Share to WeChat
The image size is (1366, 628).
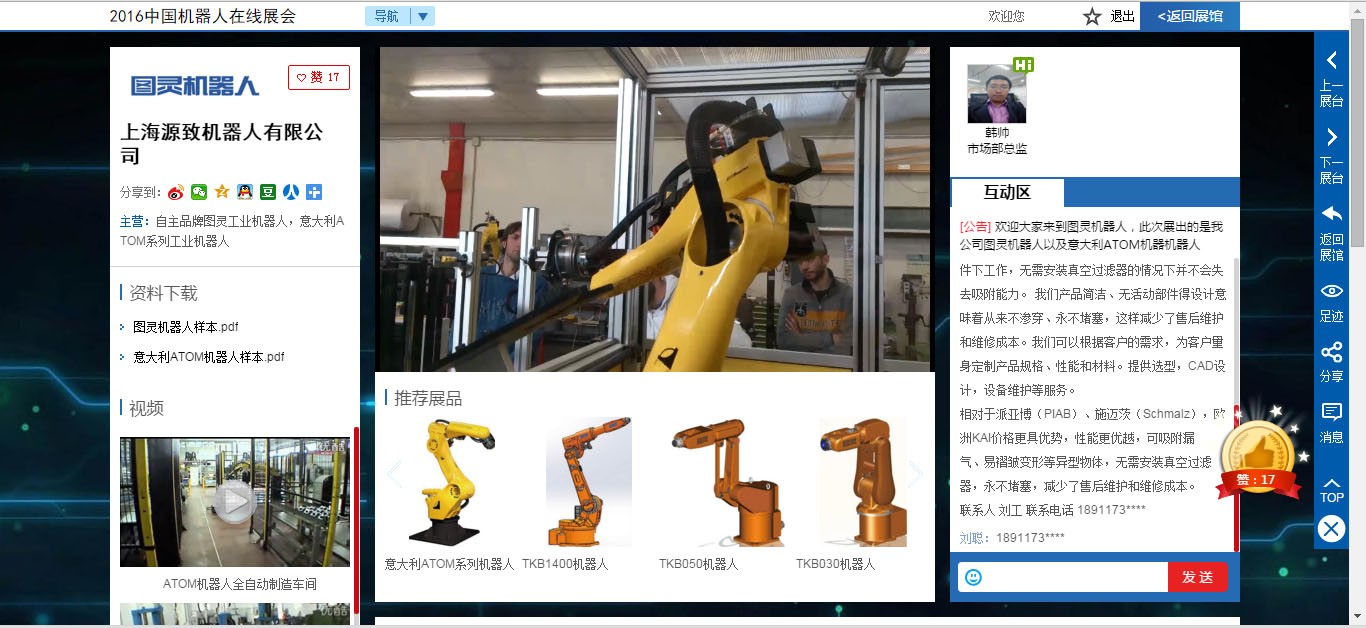point(199,192)
